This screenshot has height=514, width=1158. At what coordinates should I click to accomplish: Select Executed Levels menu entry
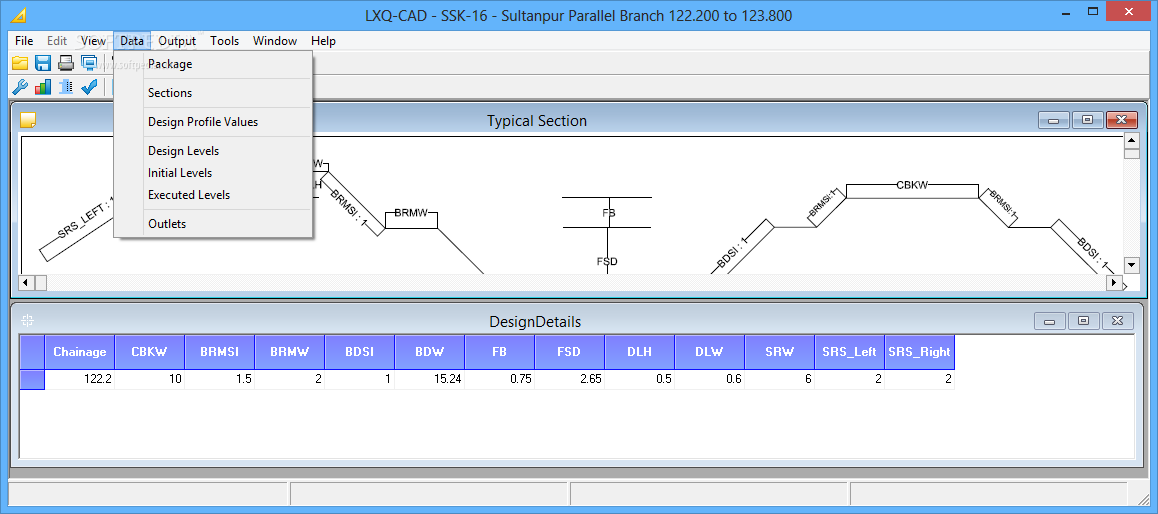[x=213, y=195]
